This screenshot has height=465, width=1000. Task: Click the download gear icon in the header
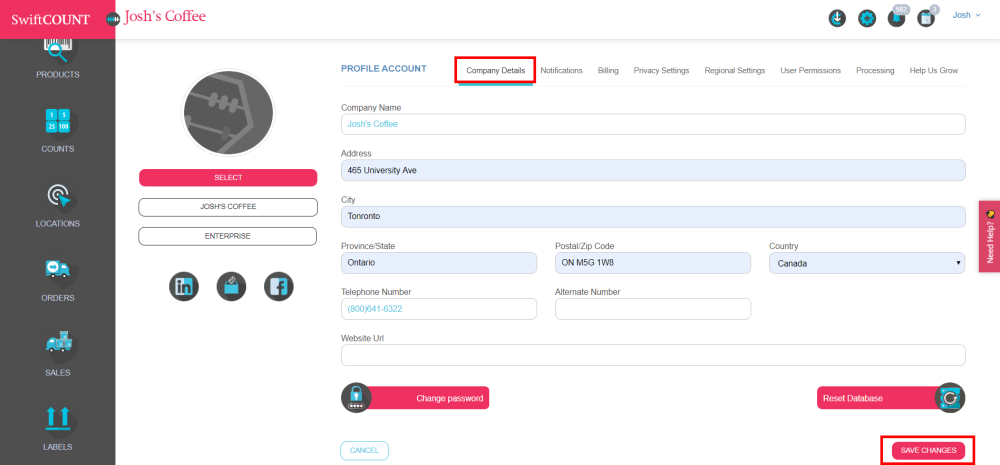tap(837, 18)
